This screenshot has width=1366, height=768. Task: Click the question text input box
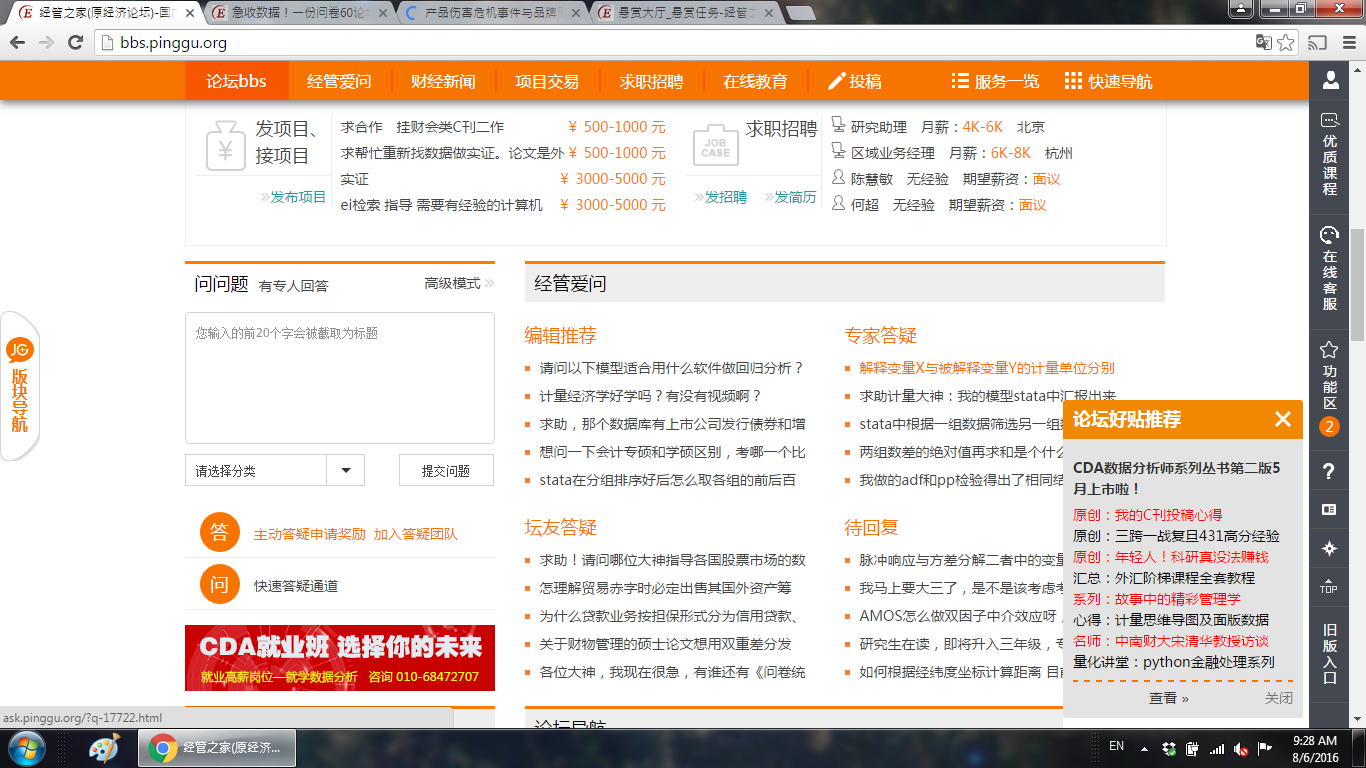tap(340, 378)
